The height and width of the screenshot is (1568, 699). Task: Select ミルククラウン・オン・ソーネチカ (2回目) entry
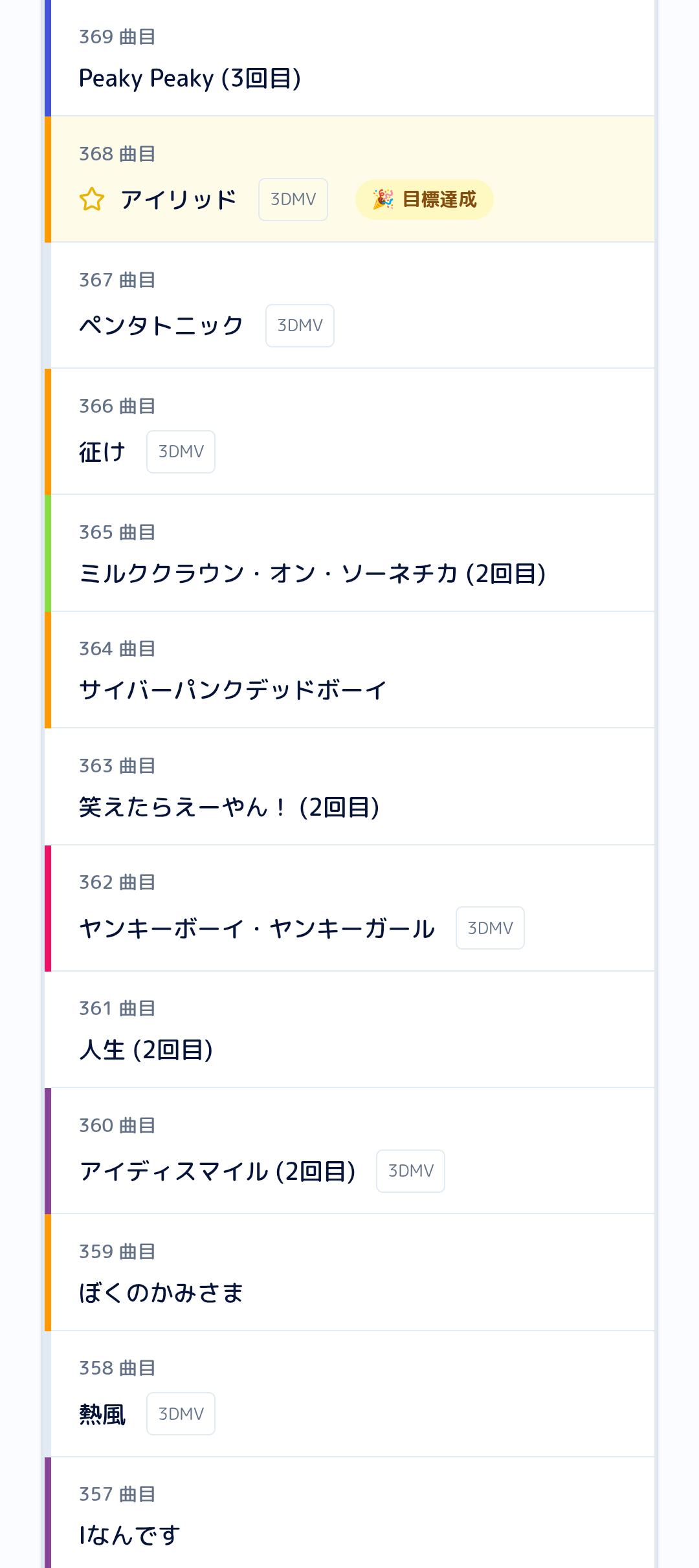313,573
